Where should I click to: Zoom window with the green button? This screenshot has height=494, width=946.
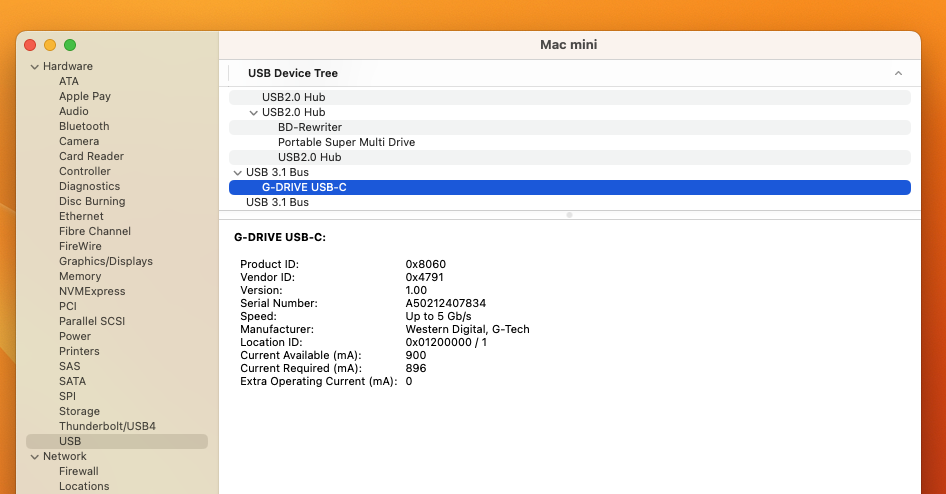coord(70,45)
